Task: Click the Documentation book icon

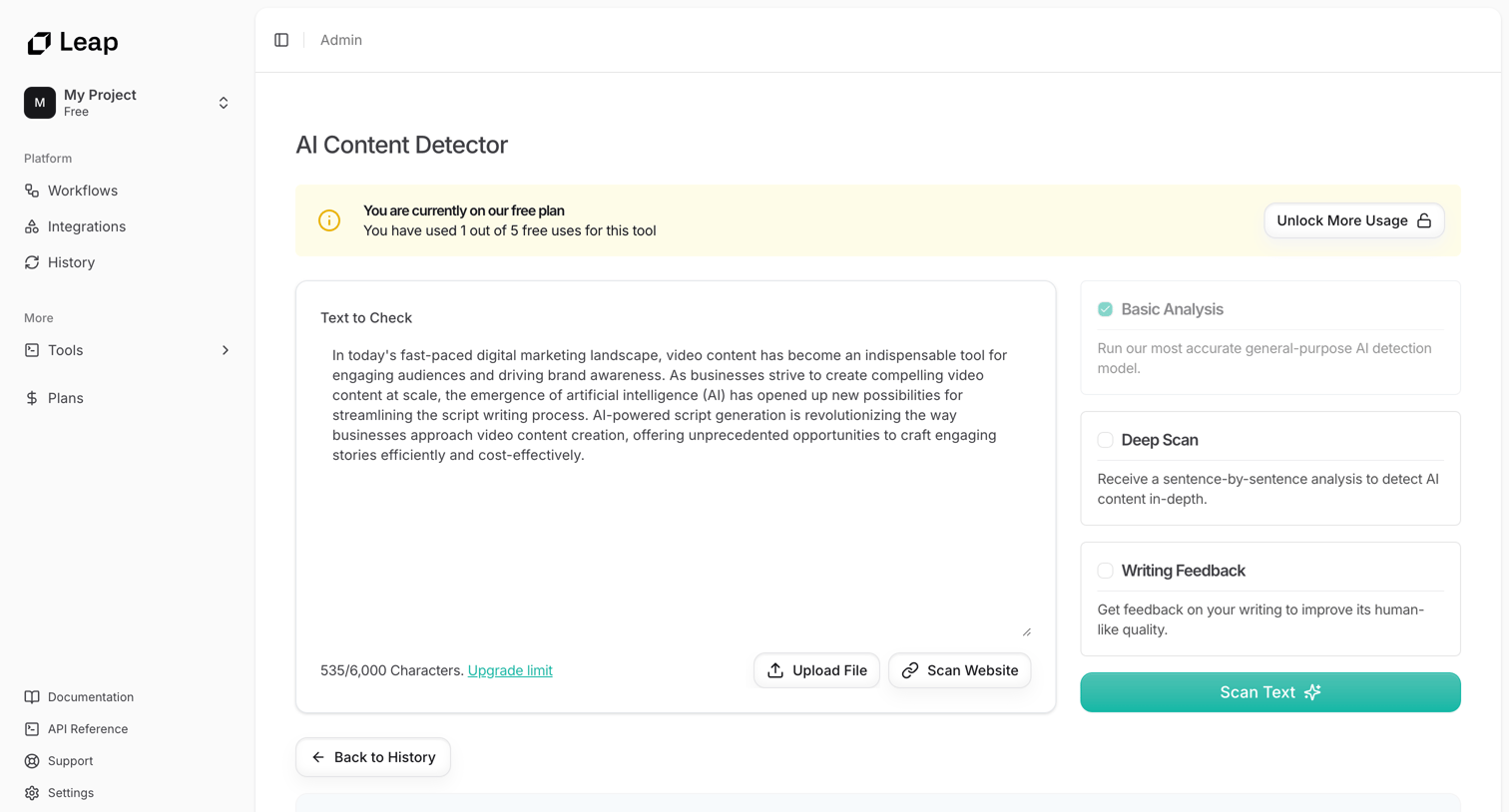Action: (32, 697)
